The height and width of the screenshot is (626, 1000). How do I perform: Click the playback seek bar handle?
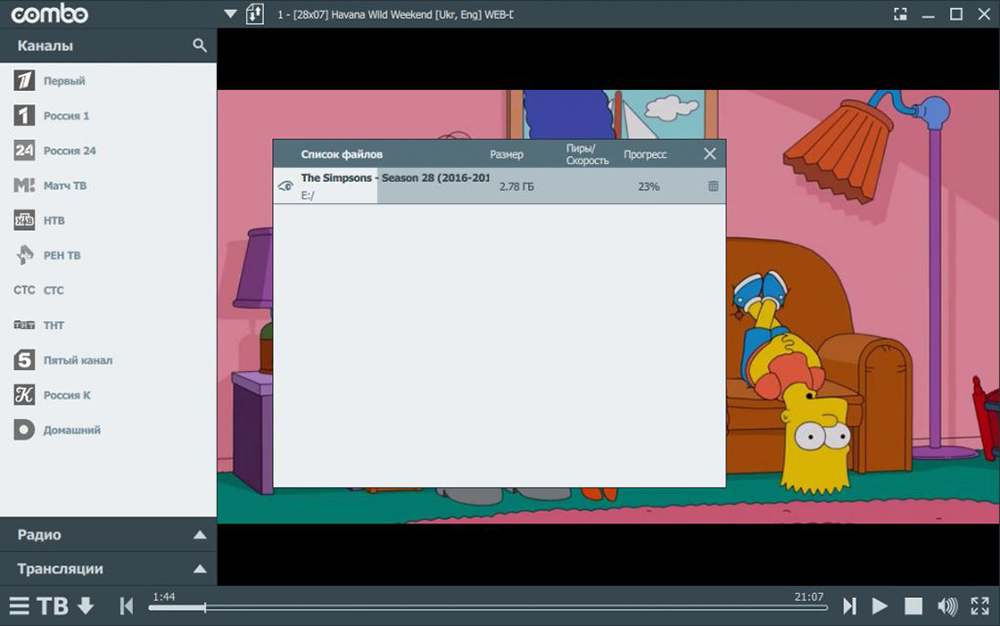[x=205, y=608]
